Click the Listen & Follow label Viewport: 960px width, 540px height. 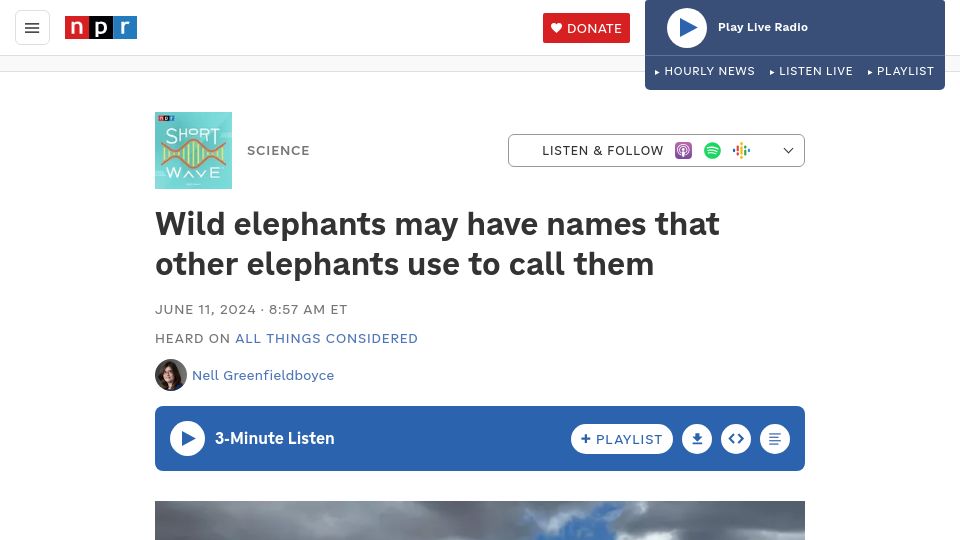(x=602, y=151)
